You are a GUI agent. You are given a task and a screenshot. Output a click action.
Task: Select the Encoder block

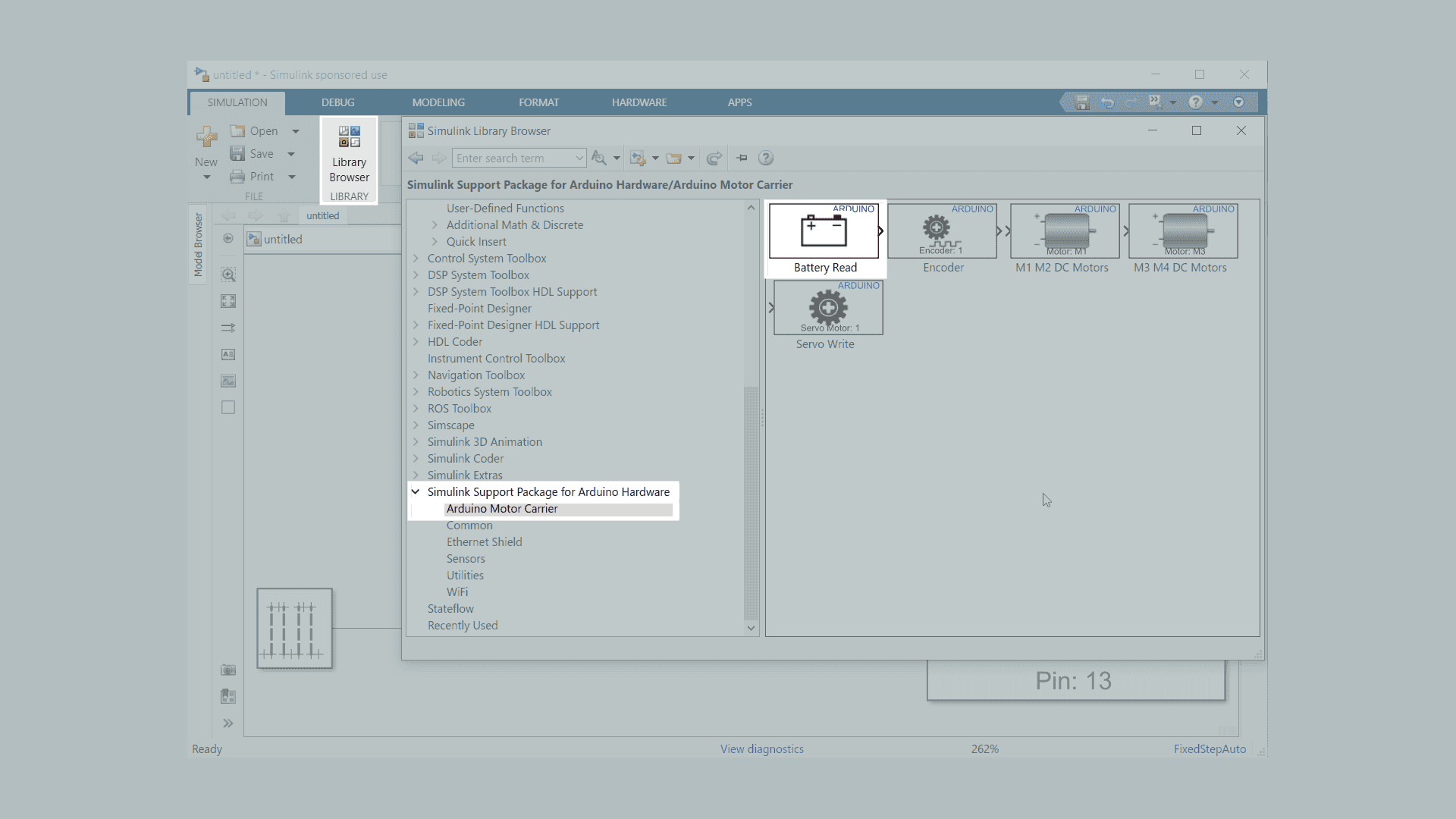coord(943,231)
